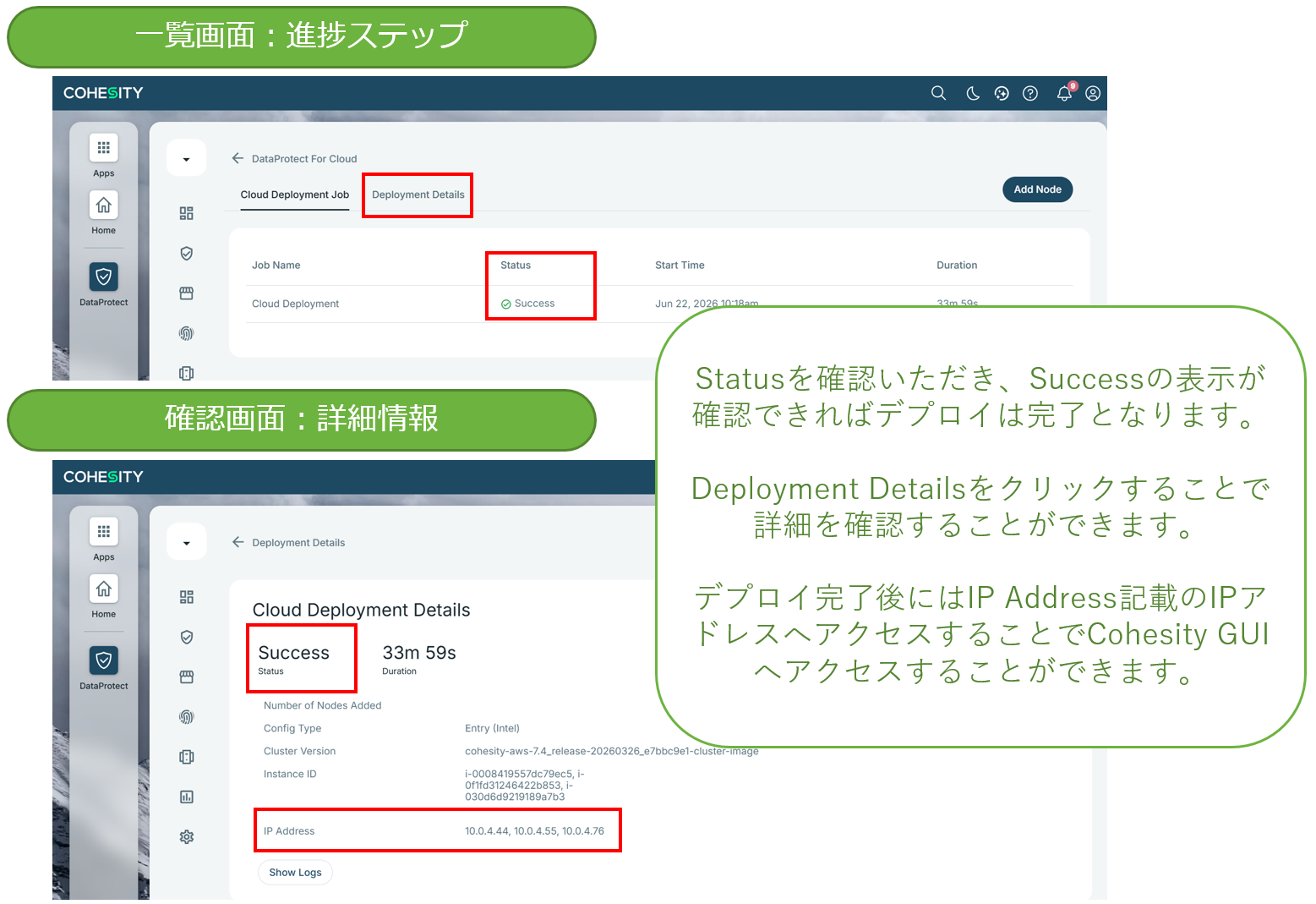Open the sparkle assistant icon beside the moon

click(x=1002, y=93)
